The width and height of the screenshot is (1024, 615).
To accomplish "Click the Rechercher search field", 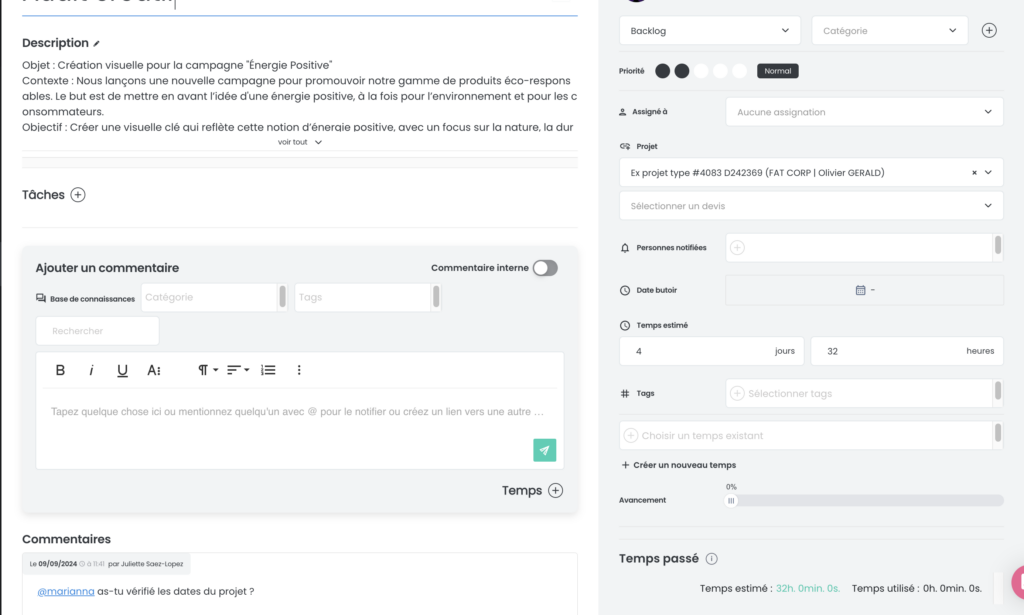I will pyautogui.click(x=97, y=331).
